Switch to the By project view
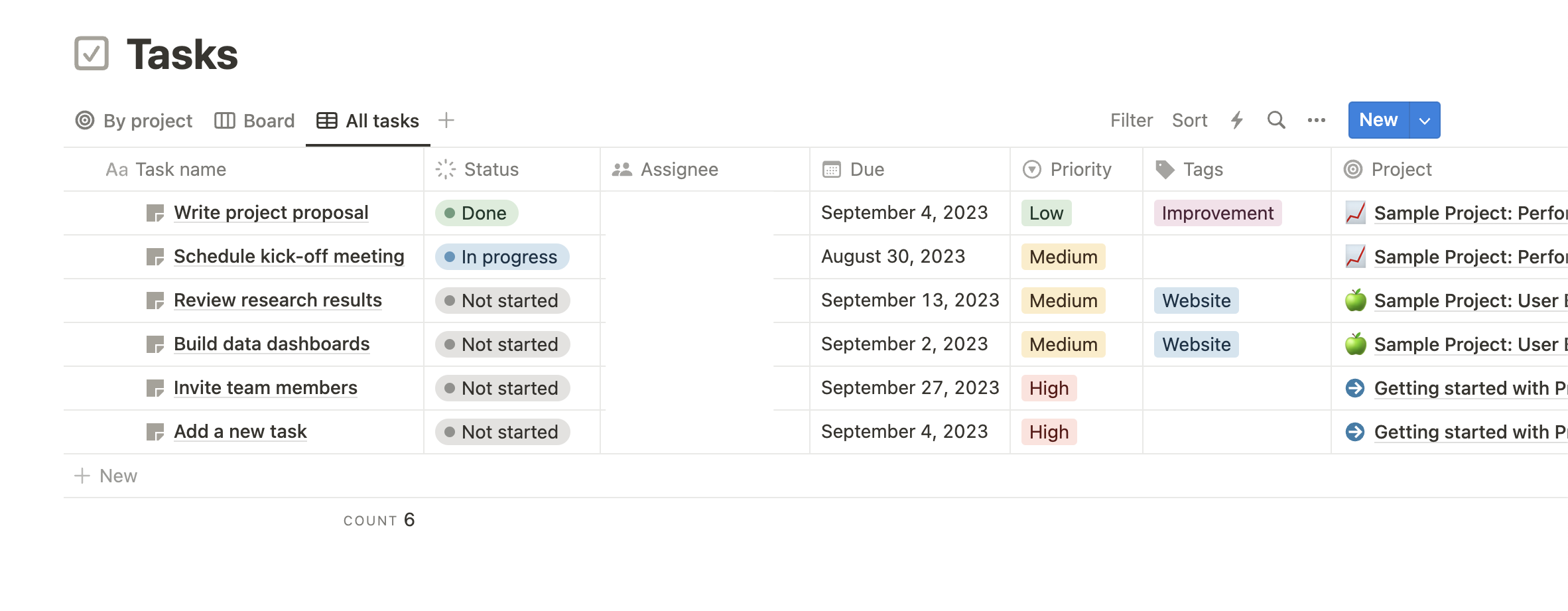Viewport: 1568px width, 611px height. click(134, 121)
